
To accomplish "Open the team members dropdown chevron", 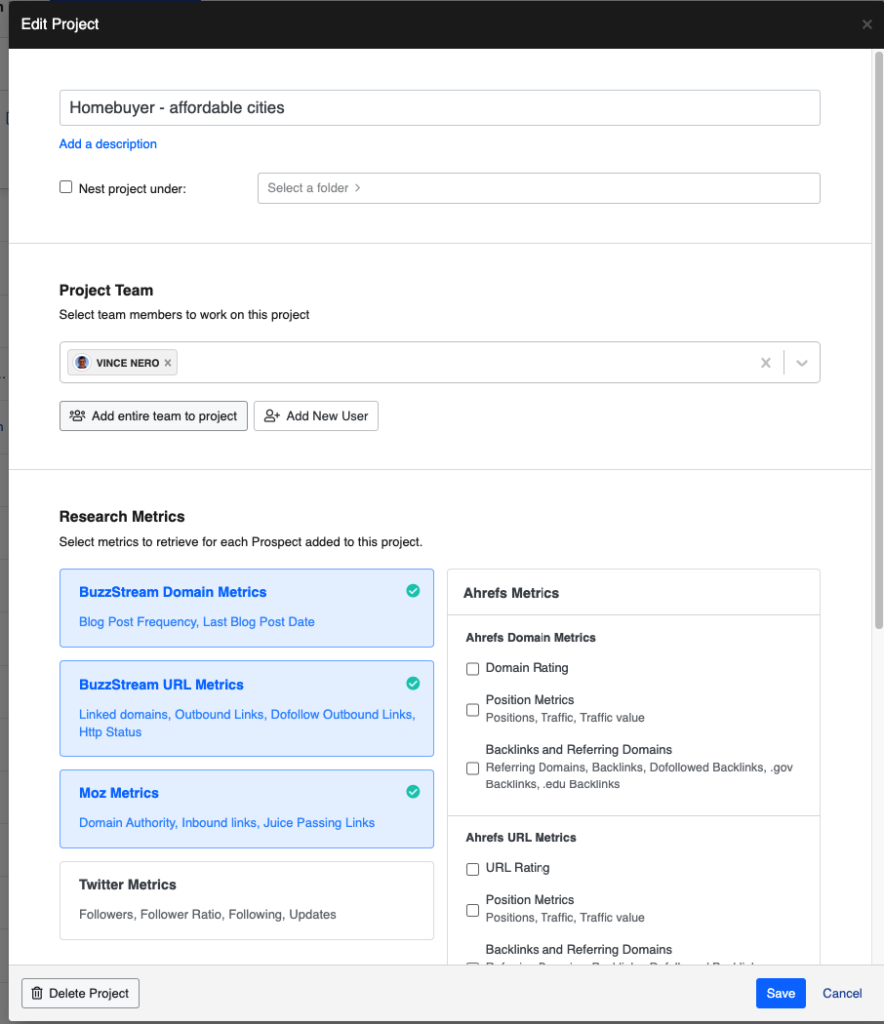I will [801, 364].
